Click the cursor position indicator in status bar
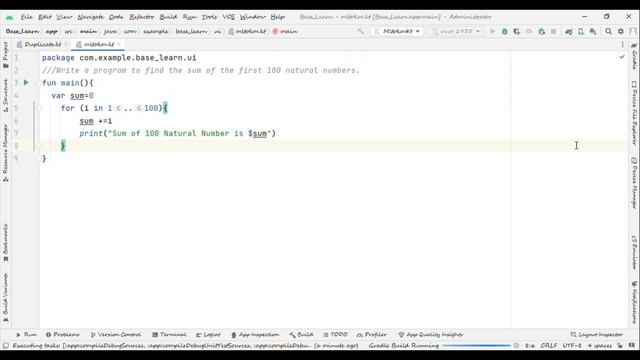The image size is (640, 360). [530, 346]
